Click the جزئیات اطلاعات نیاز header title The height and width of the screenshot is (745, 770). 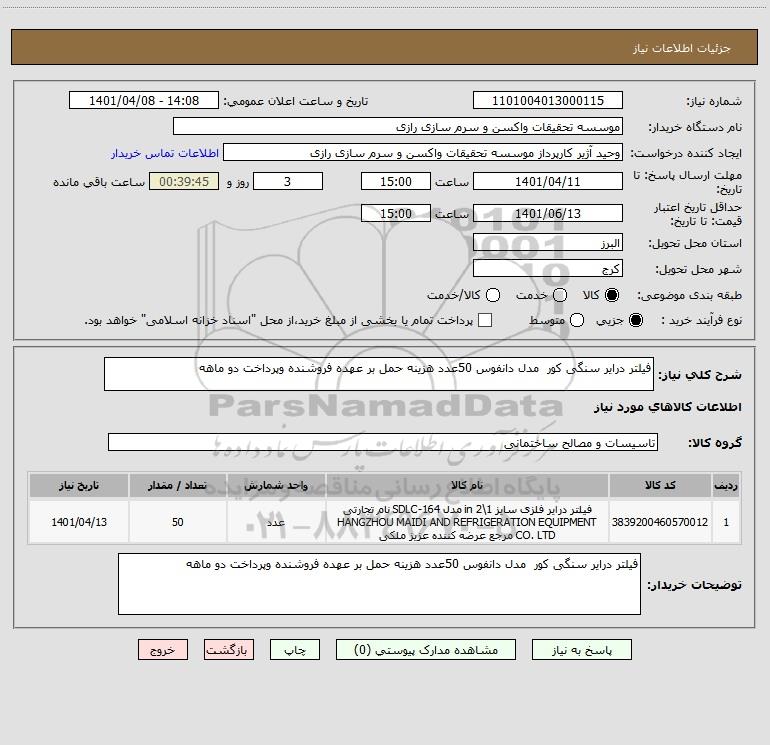click(682, 48)
